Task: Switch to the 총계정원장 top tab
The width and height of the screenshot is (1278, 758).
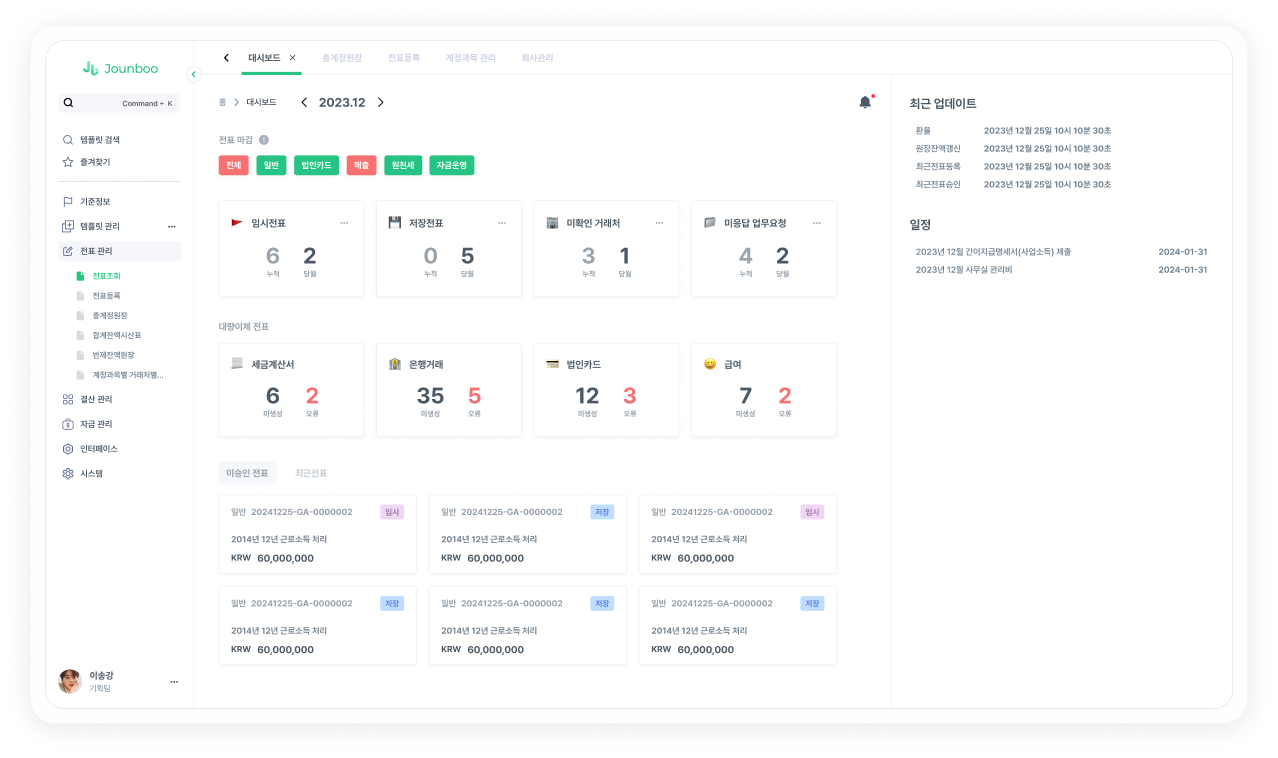Action: [x=342, y=58]
